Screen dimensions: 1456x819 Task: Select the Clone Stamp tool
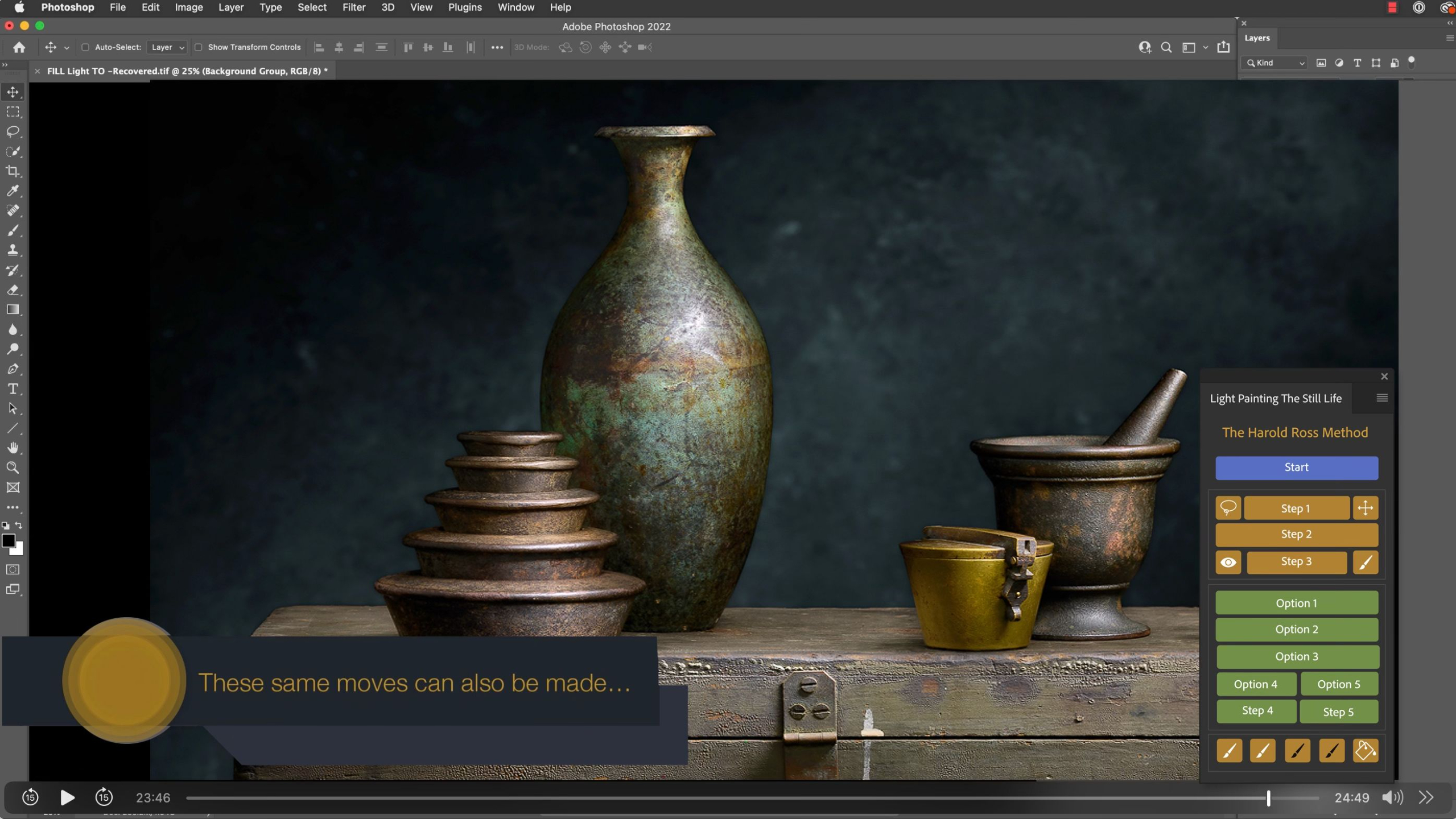(13, 250)
